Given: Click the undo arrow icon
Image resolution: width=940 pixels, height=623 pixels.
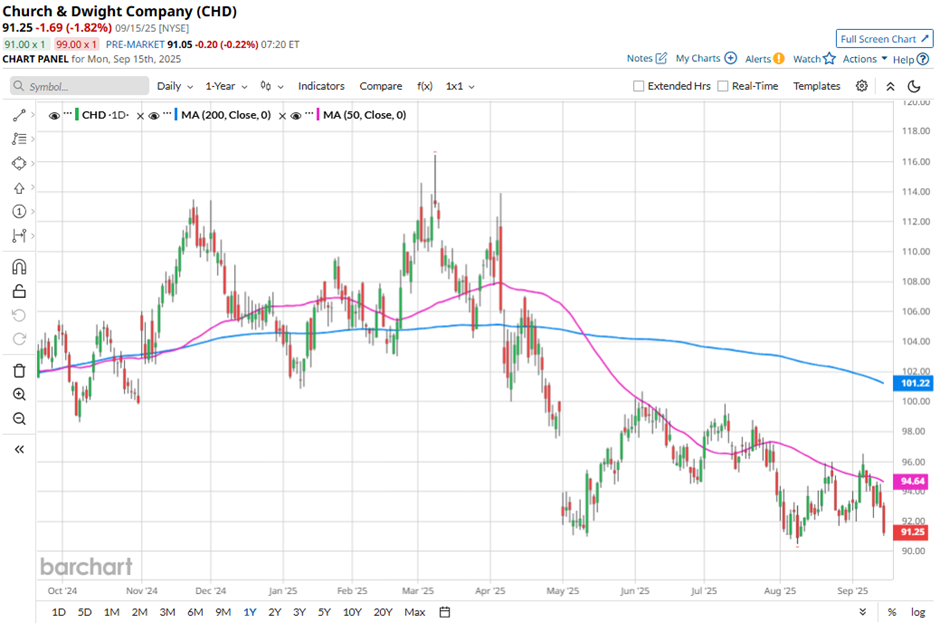Looking at the screenshot, I should (x=19, y=315).
